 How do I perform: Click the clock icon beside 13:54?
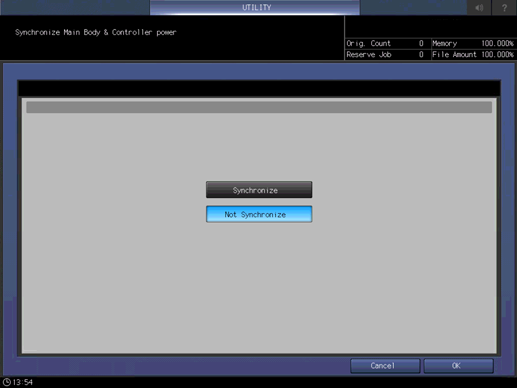(6, 382)
